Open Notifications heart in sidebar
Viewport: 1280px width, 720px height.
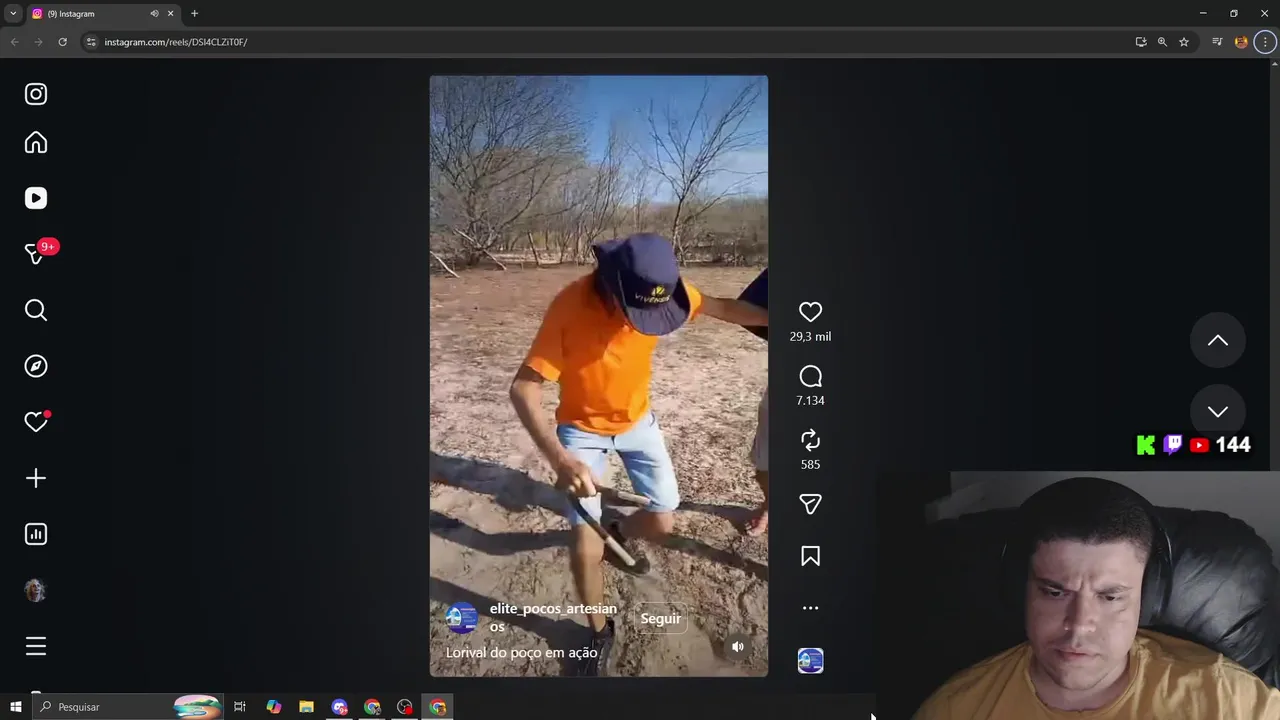coord(36,422)
